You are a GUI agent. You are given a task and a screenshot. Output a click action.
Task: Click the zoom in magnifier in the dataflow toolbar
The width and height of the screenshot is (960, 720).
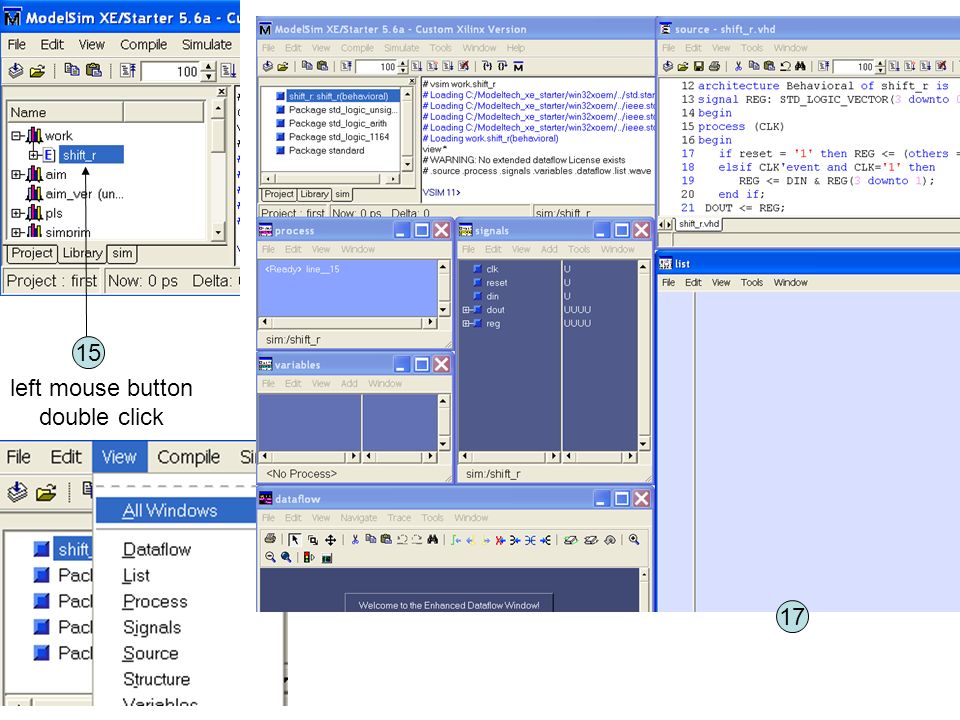coord(634,539)
